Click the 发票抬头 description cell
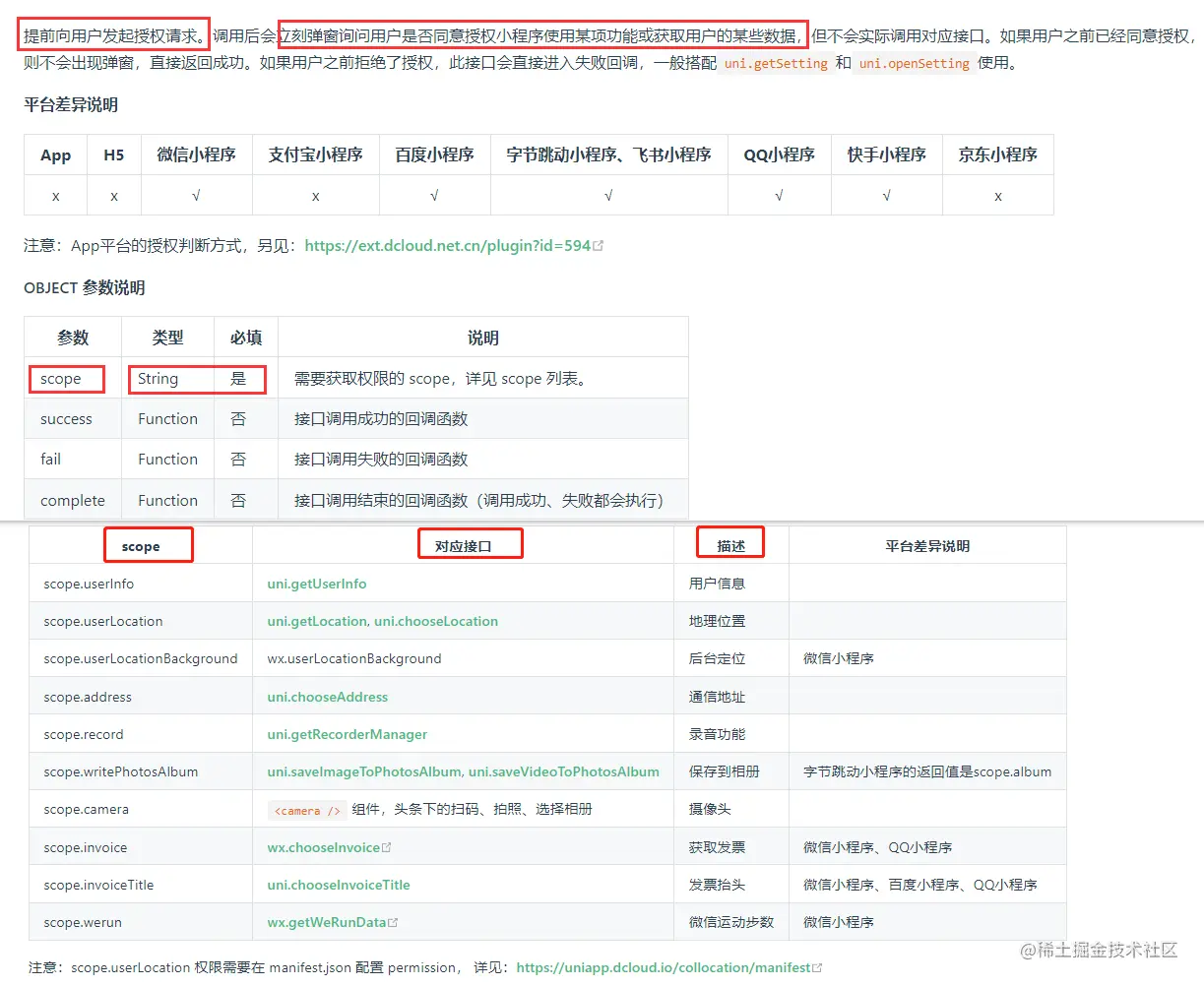Image resolution: width=1204 pixels, height=986 pixels. [731, 885]
